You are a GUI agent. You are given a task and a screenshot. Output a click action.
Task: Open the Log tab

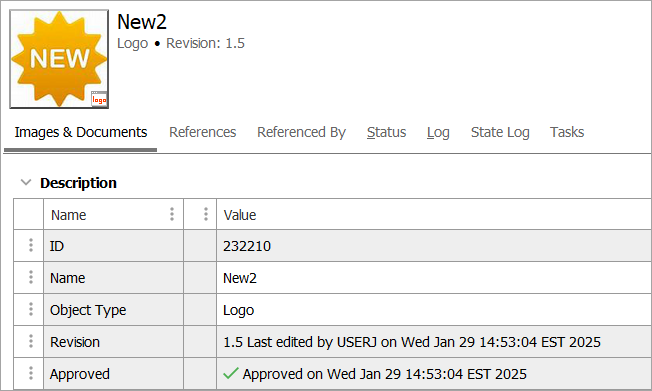438,132
